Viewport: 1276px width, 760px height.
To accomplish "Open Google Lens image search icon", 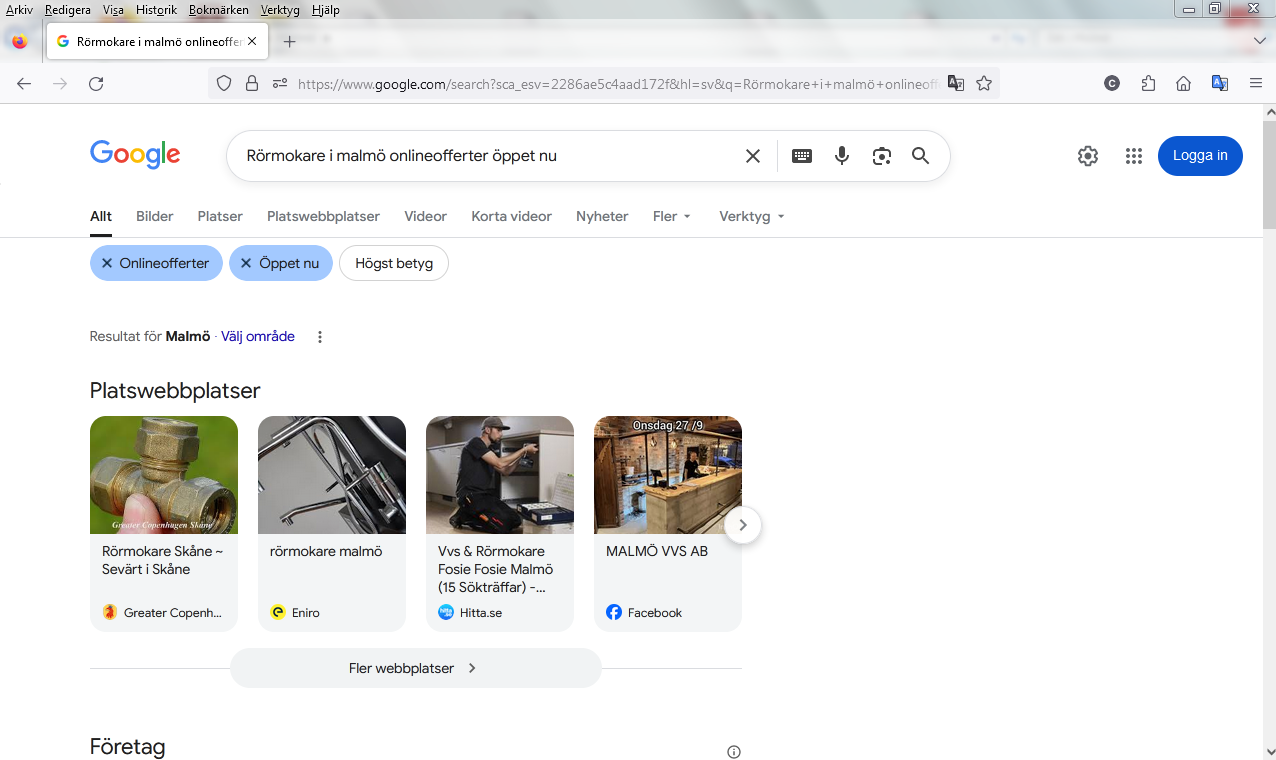I will [881, 156].
